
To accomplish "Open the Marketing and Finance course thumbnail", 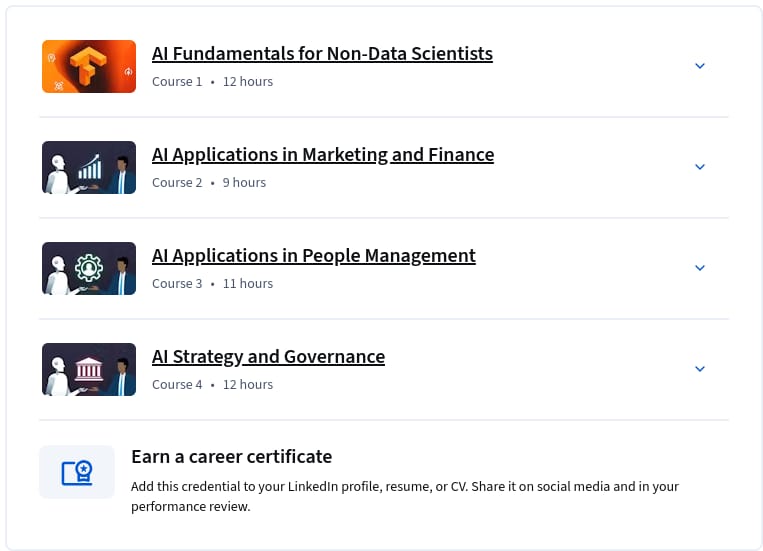I will click(89, 167).
